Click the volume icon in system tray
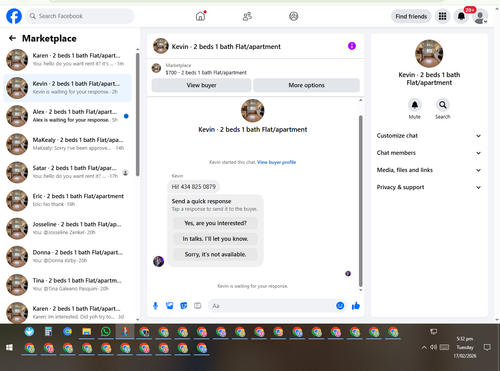 pyautogui.click(x=433, y=347)
